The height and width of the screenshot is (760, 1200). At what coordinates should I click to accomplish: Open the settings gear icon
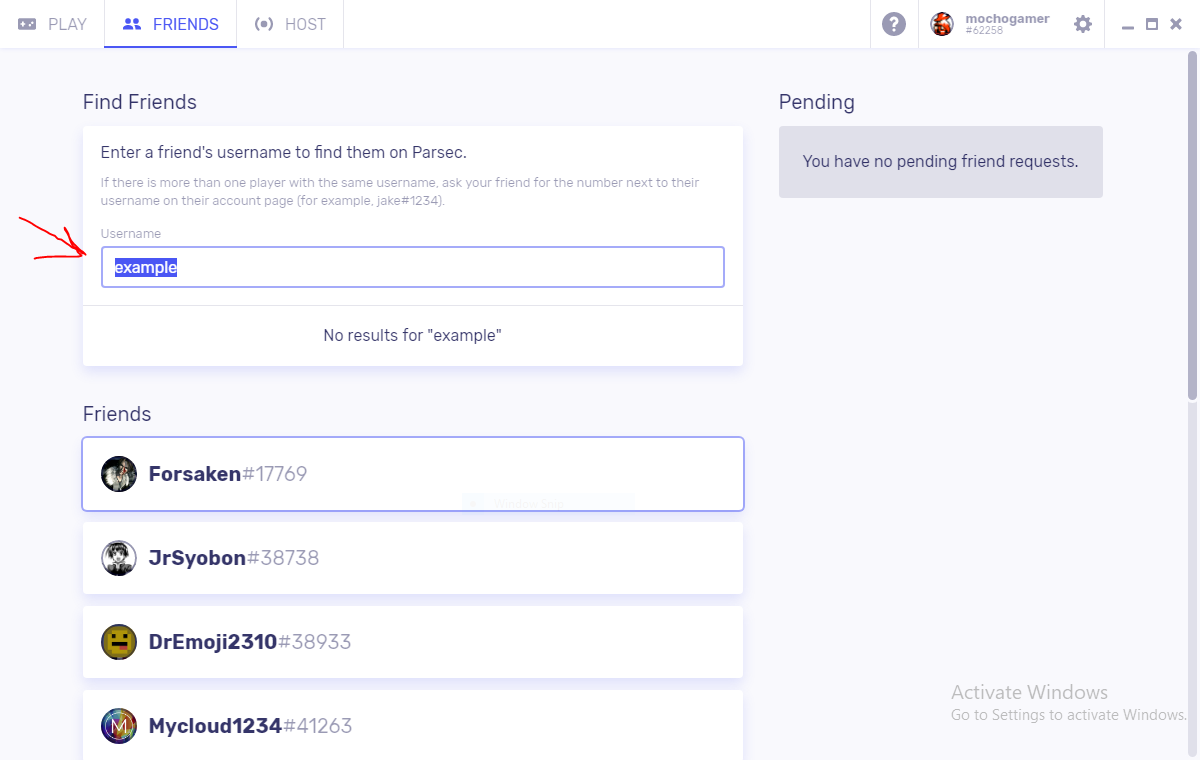tap(1083, 24)
